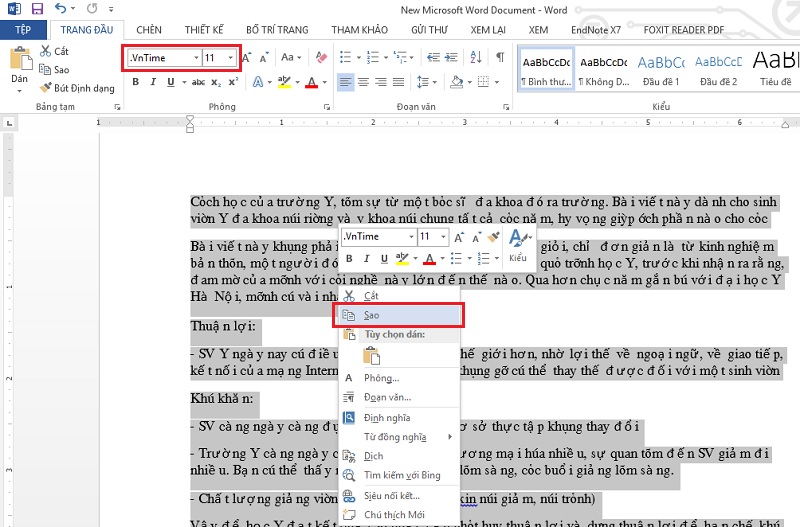
Task: Click the multilevel list icon in the ribbon
Action: [x=401, y=57]
